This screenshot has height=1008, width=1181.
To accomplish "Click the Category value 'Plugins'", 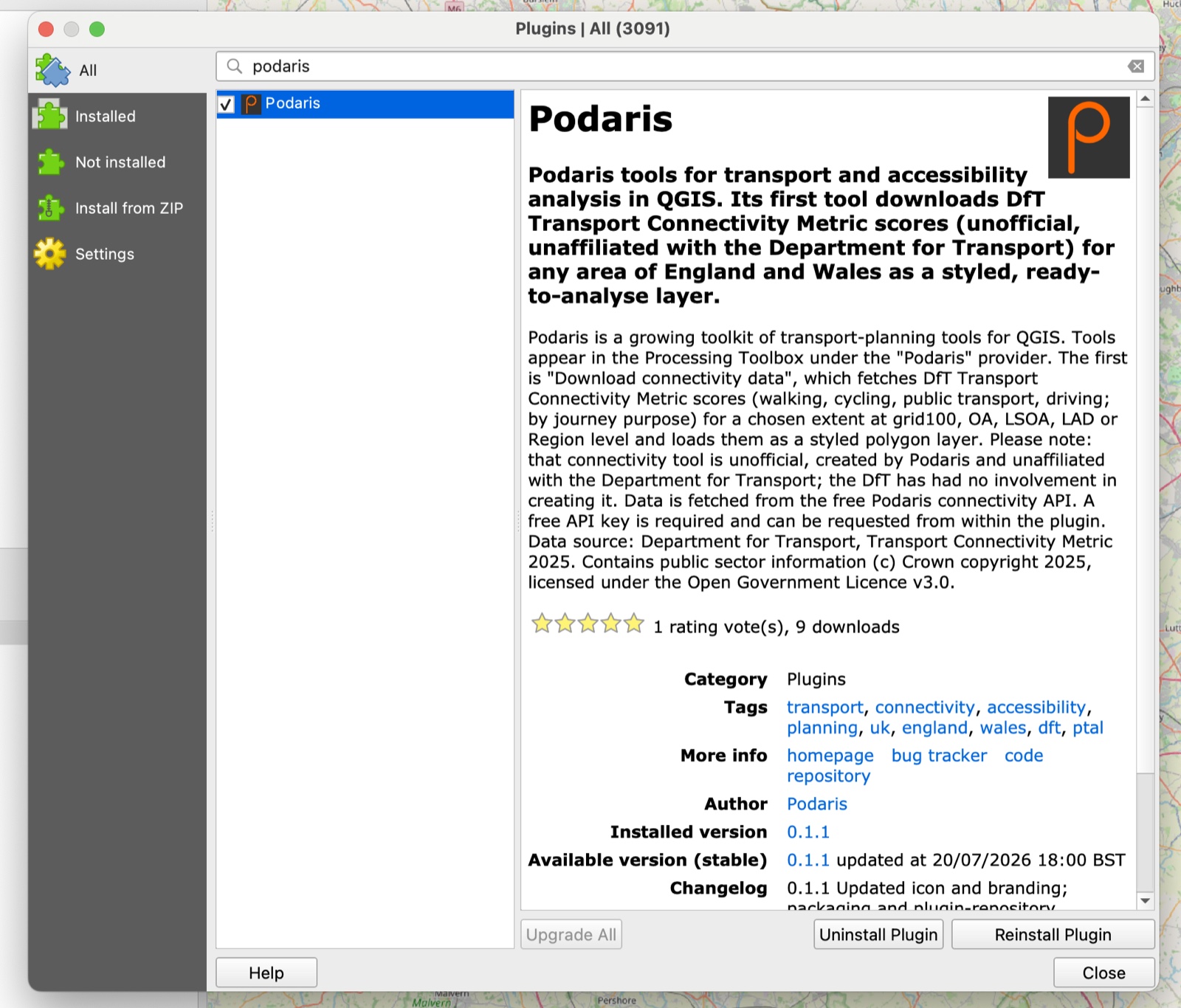I will pos(816,679).
